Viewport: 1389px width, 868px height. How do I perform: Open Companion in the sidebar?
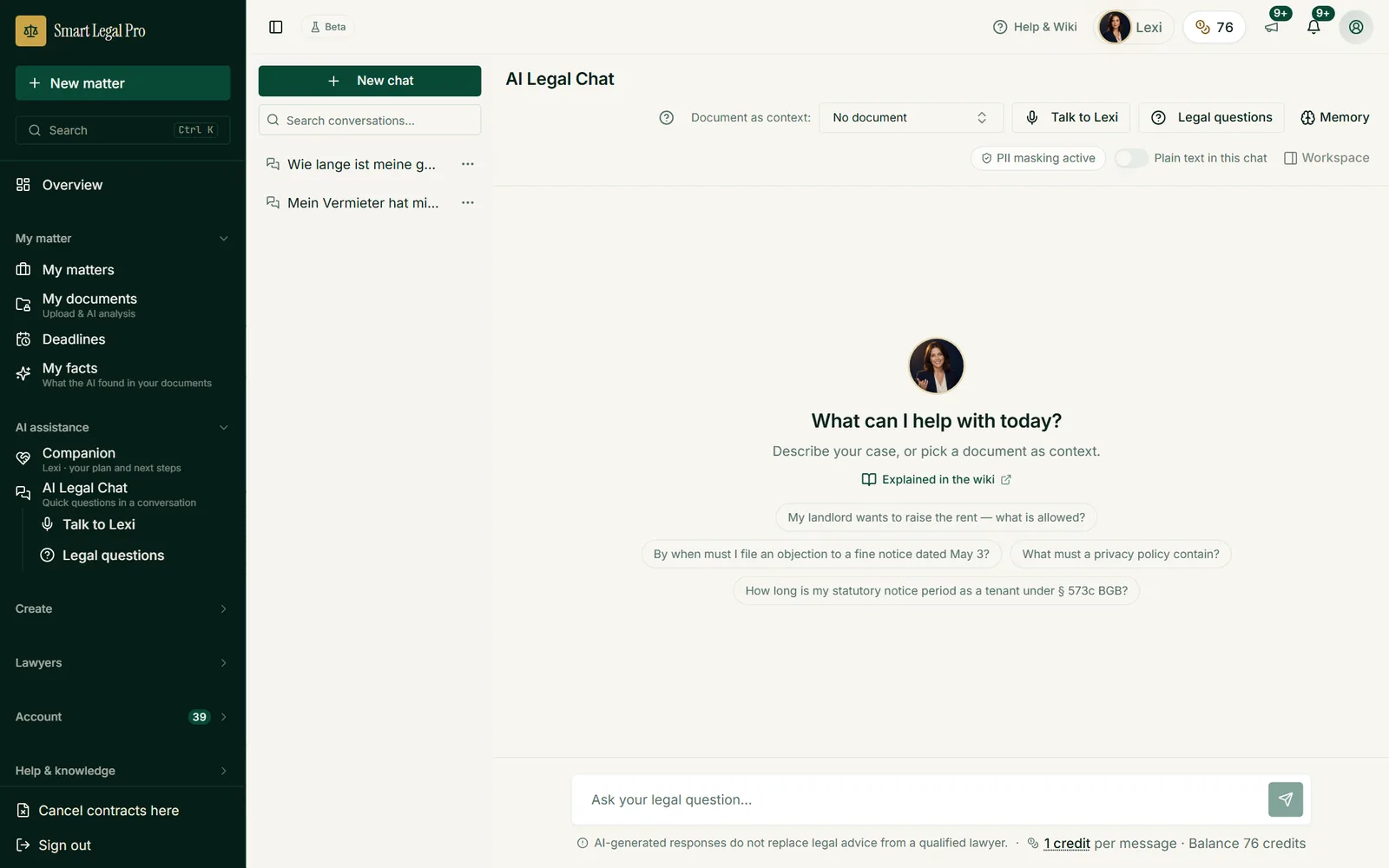122,459
